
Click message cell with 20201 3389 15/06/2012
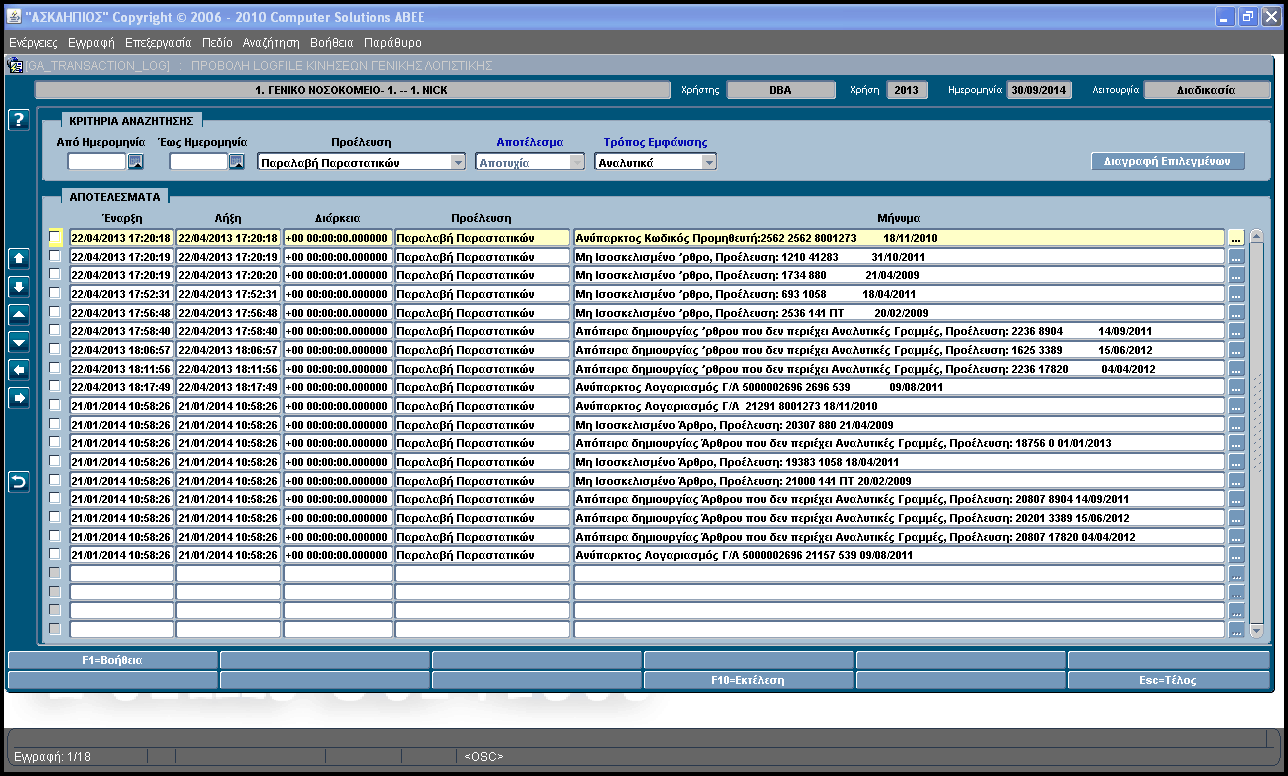898,518
